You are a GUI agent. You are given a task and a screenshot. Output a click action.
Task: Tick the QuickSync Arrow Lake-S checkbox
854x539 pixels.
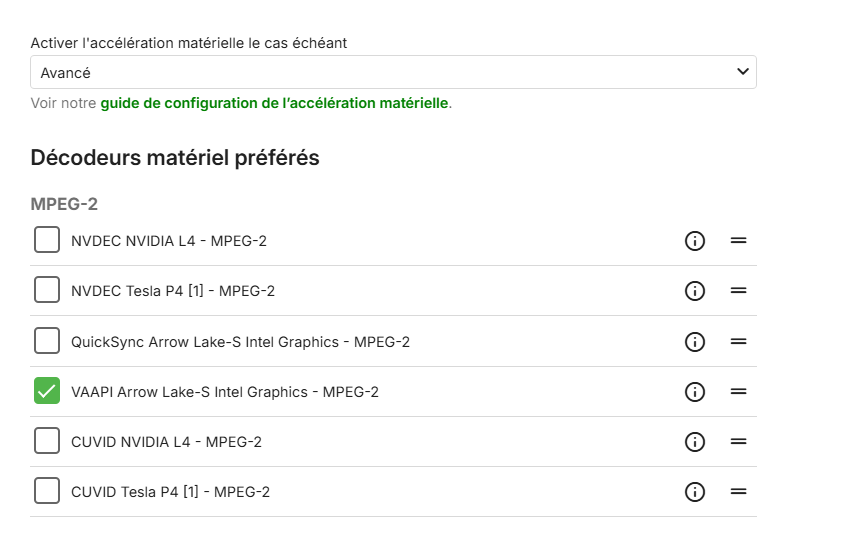tap(47, 341)
